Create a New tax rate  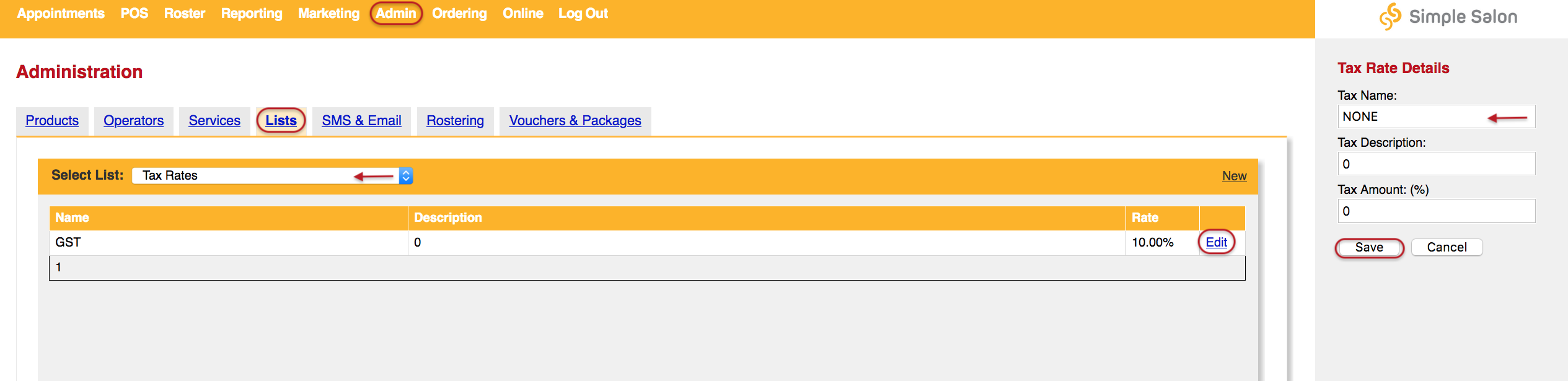[x=1235, y=176]
